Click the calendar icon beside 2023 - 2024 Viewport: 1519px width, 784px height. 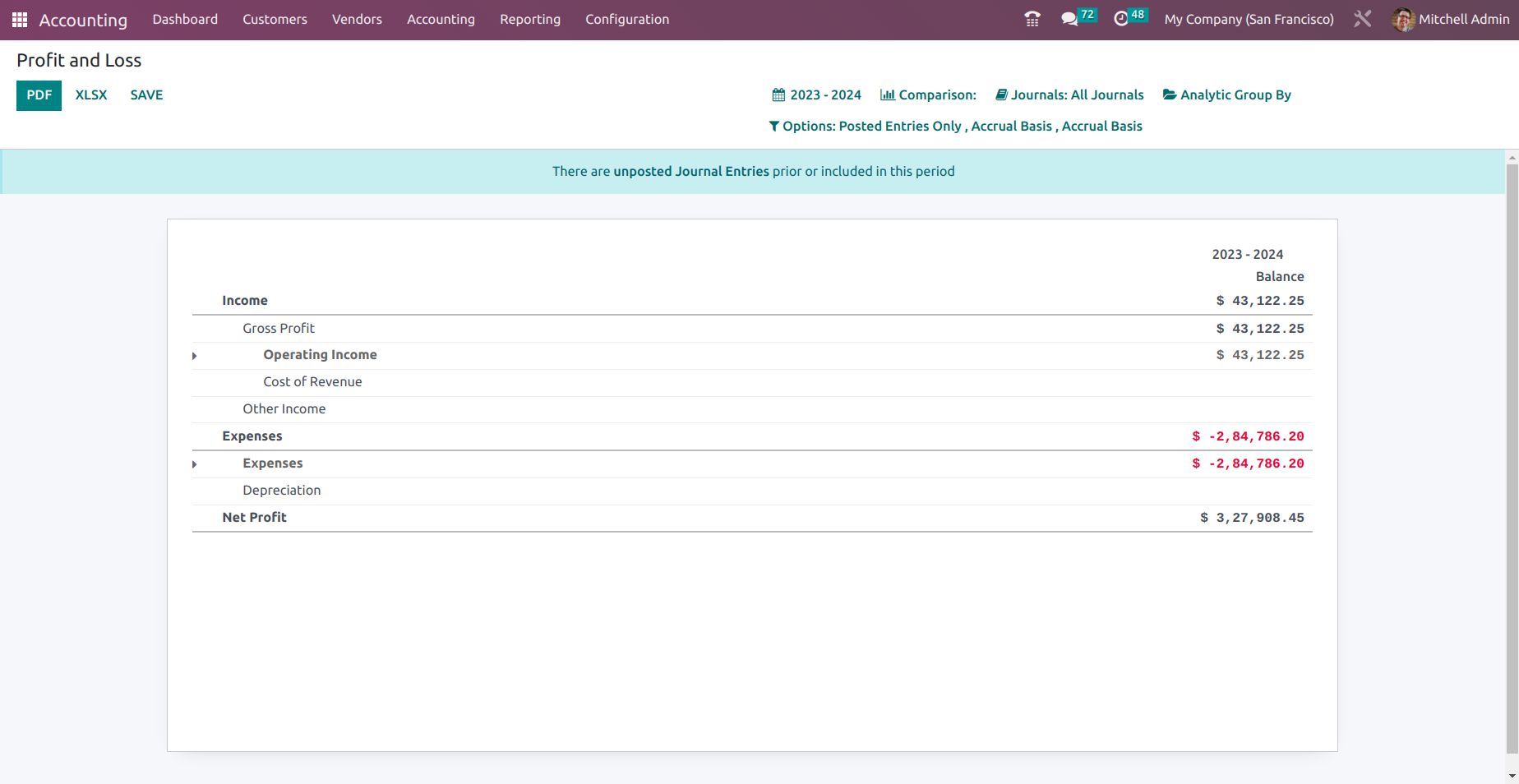(778, 95)
